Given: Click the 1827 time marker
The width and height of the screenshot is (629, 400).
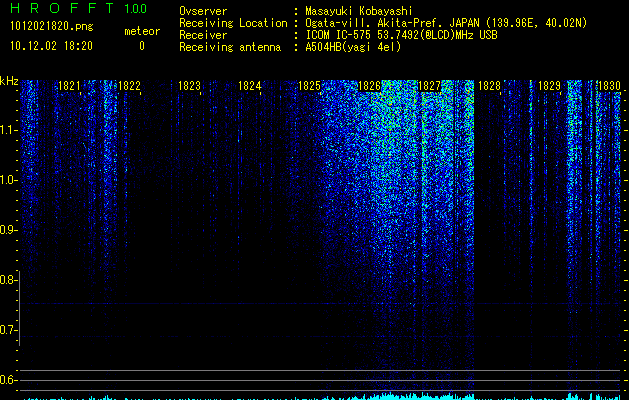Looking at the screenshot, I should [429, 86].
